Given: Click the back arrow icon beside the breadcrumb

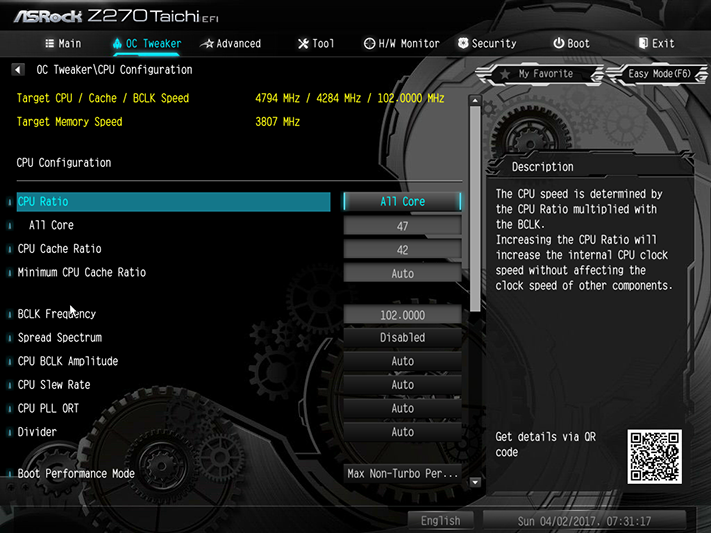Looking at the screenshot, I should point(18,70).
